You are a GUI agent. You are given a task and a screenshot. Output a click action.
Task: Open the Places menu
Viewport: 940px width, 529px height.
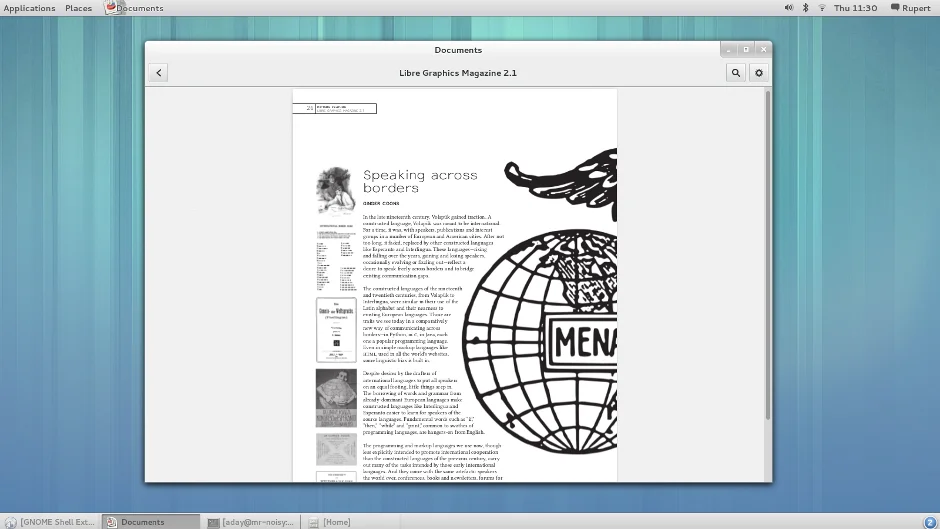pyautogui.click(x=78, y=8)
